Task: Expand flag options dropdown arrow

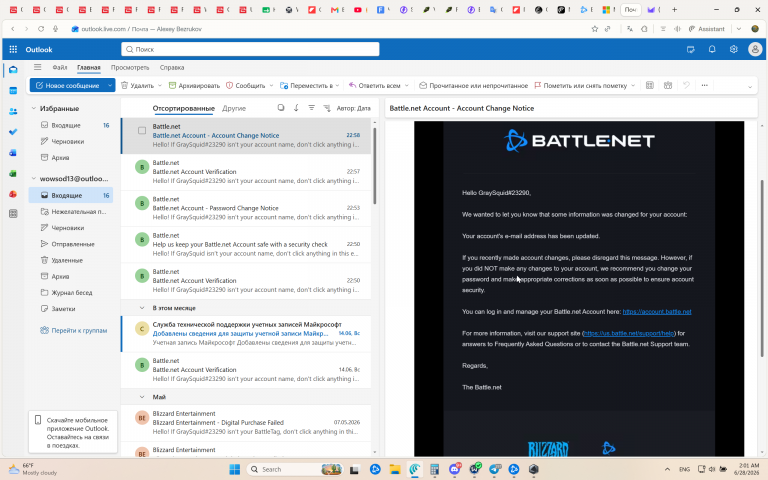Action: pyautogui.click(x=633, y=86)
